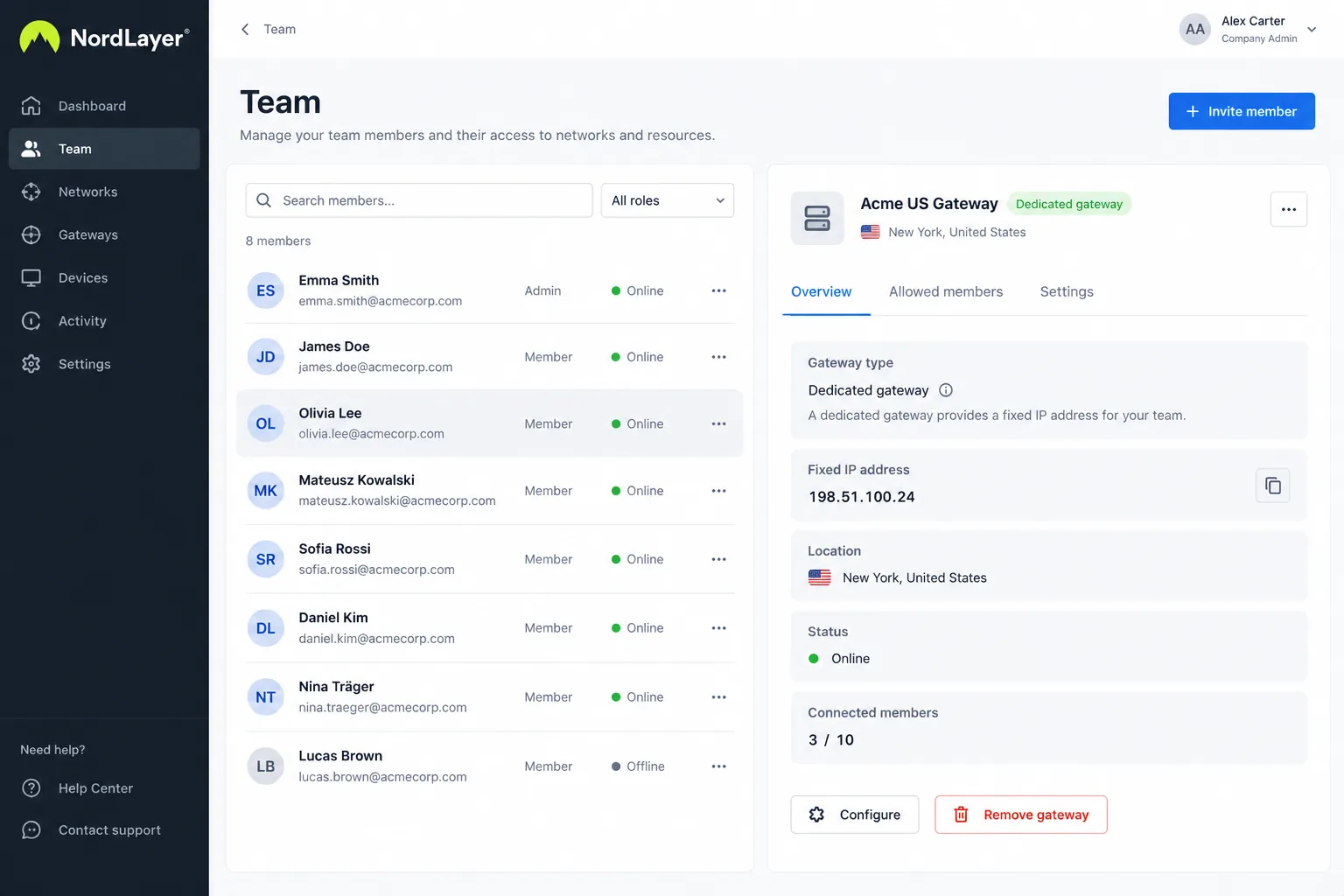Click the LB avatar for Lucas Brown
1344x896 pixels.
(x=265, y=766)
